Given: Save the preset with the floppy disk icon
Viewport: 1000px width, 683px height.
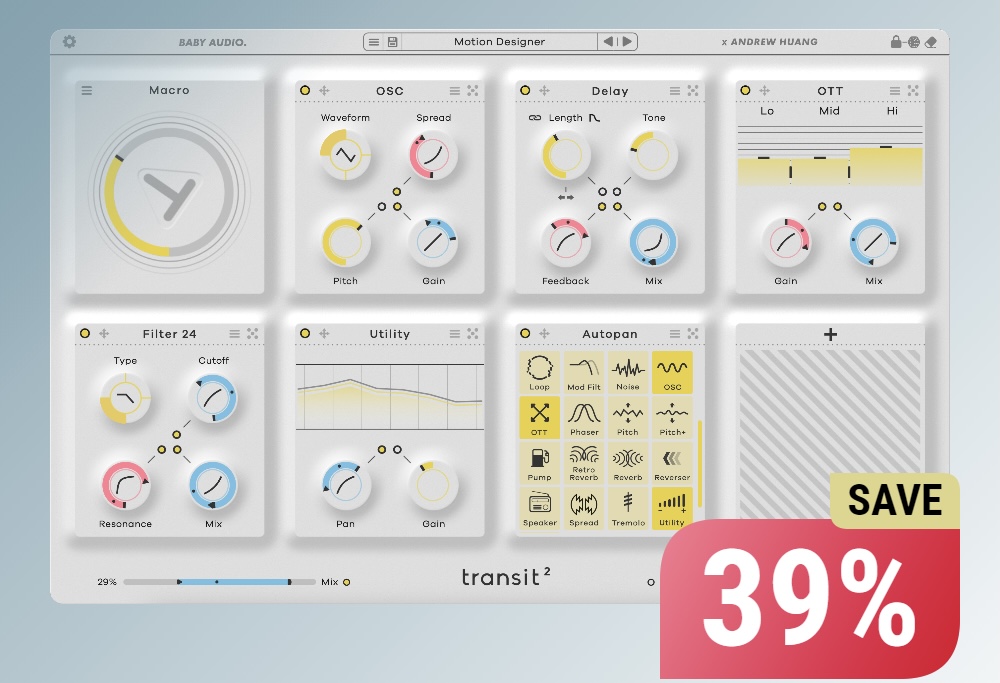Looking at the screenshot, I should click(393, 41).
